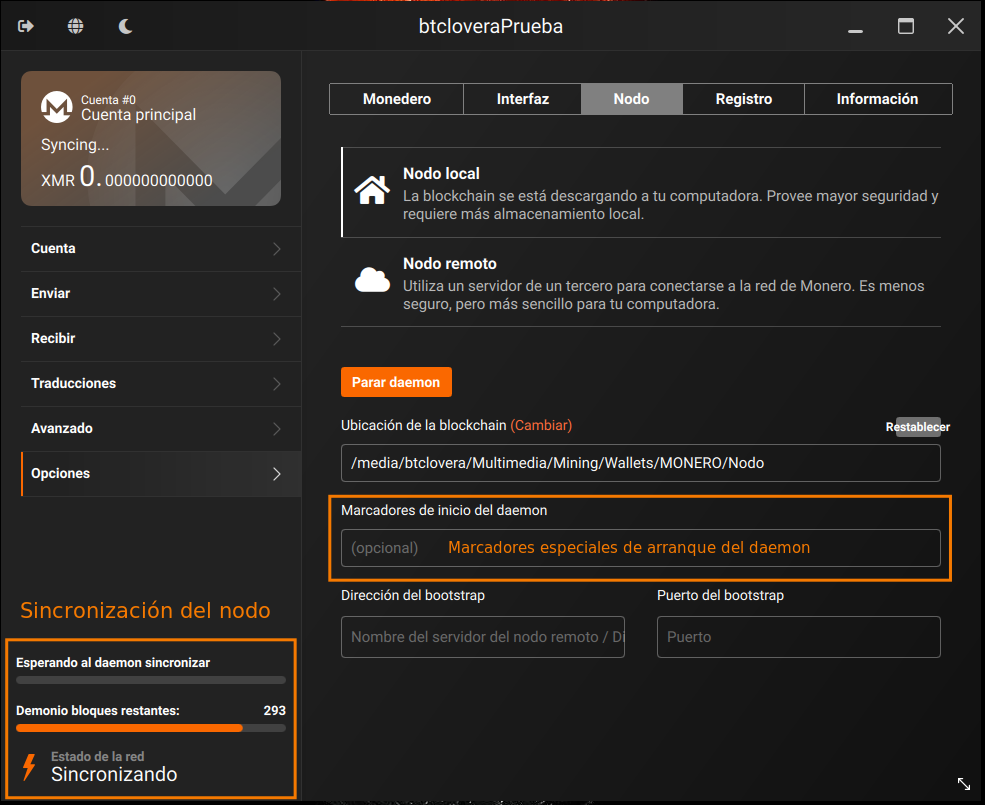Click the Monero logo in account card
The height and width of the screenshot is (805, 985).
(57, 107)
